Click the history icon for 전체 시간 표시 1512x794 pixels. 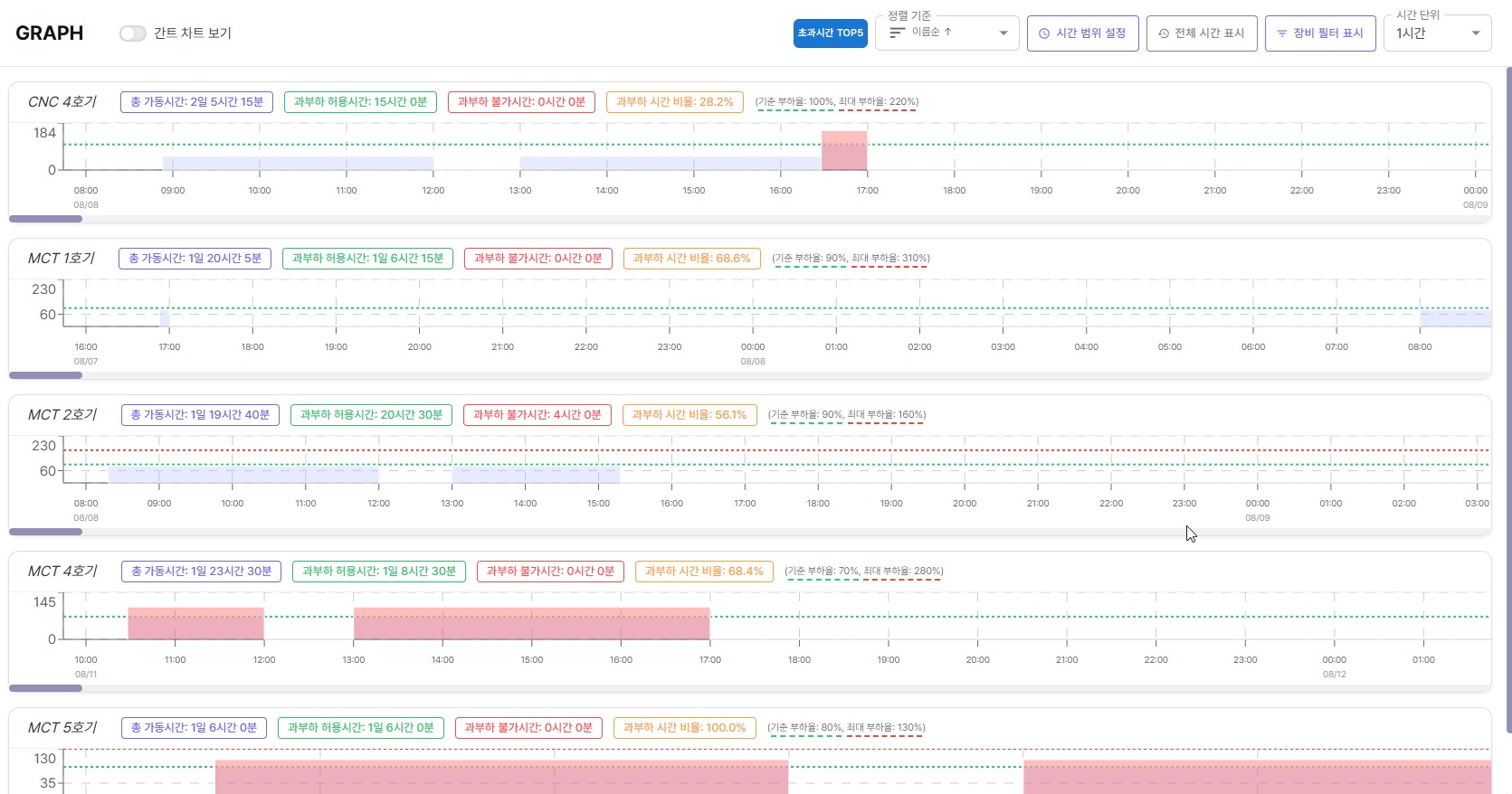(x=1164, y=33)
